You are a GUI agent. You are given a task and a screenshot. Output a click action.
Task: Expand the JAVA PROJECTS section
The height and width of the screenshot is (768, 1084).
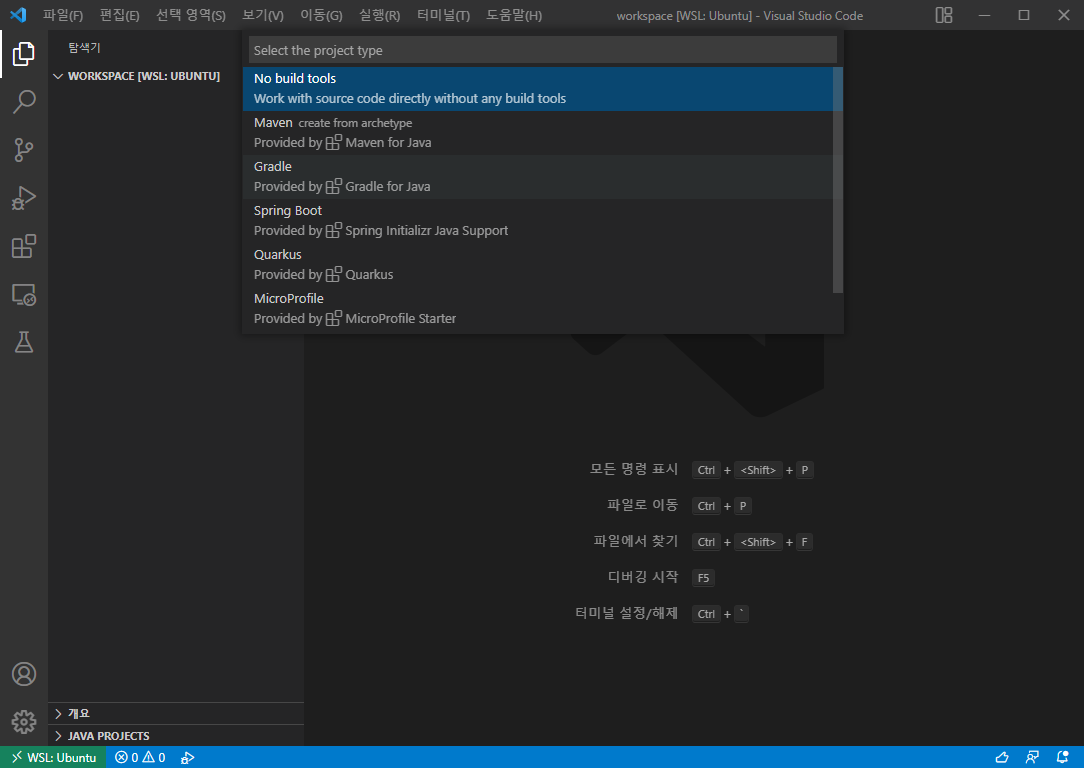(x=176, y=736)
